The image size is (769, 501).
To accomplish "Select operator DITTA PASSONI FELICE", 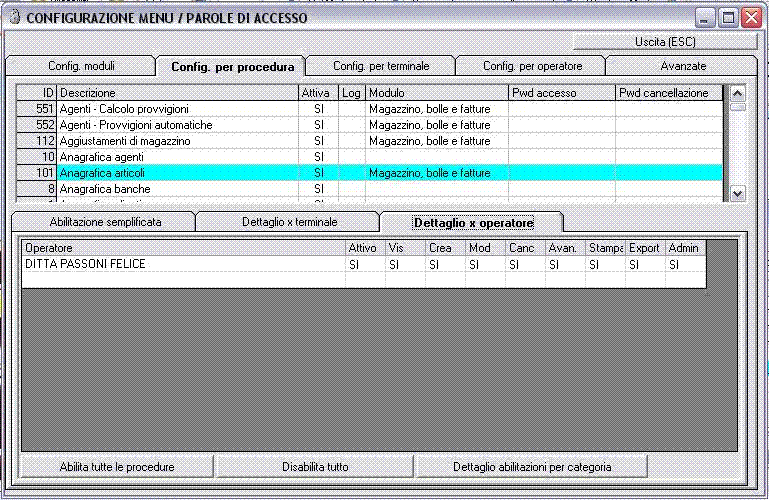I will 183,264.
